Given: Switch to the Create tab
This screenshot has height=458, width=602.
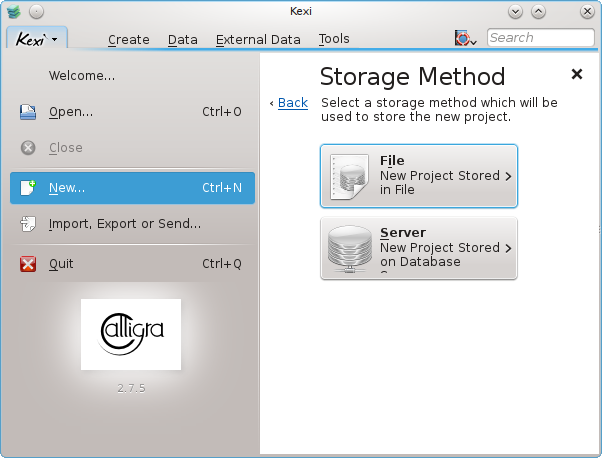Looking at the screenshot, I should click(128, 40).
